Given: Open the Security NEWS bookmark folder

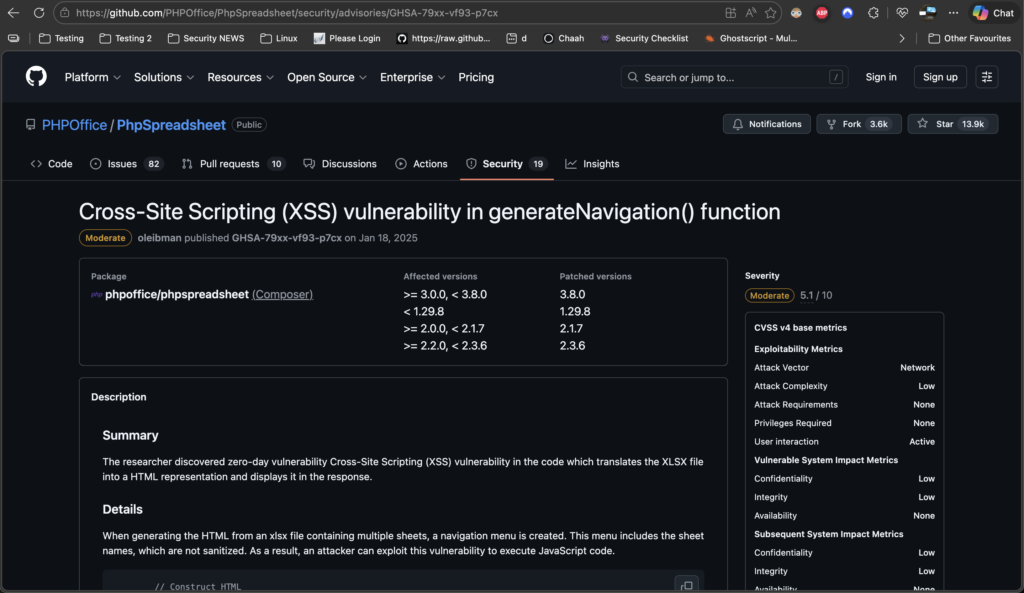Looking at the screenshot, I should coord(206,38).
